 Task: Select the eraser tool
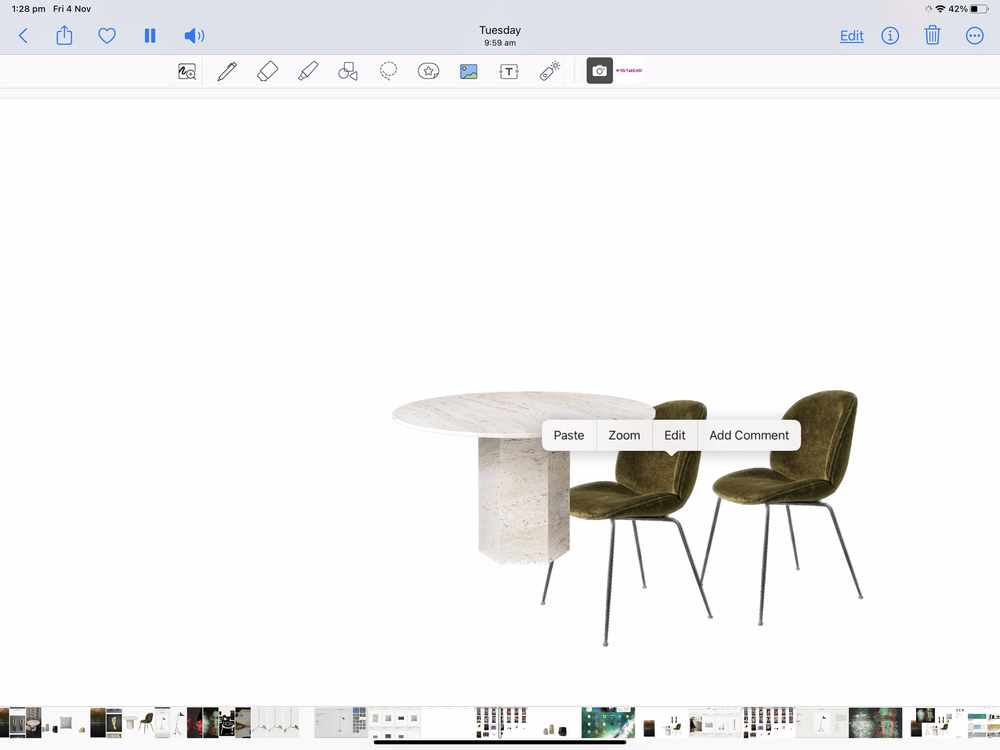coord(267,71)
